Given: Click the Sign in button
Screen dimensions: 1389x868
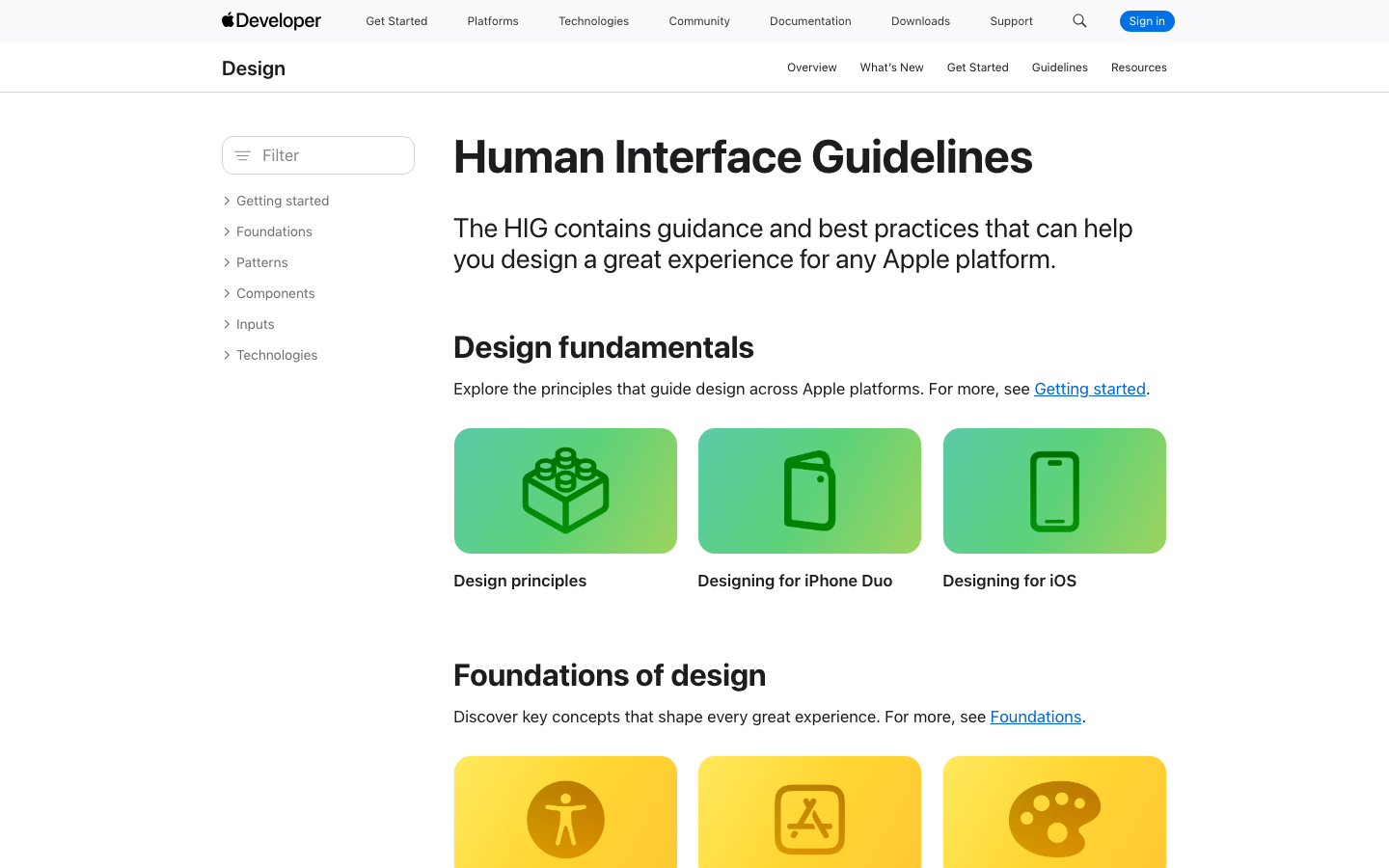Looking at the screenshot, I should pyautogui.click(x=1147, y=21).
